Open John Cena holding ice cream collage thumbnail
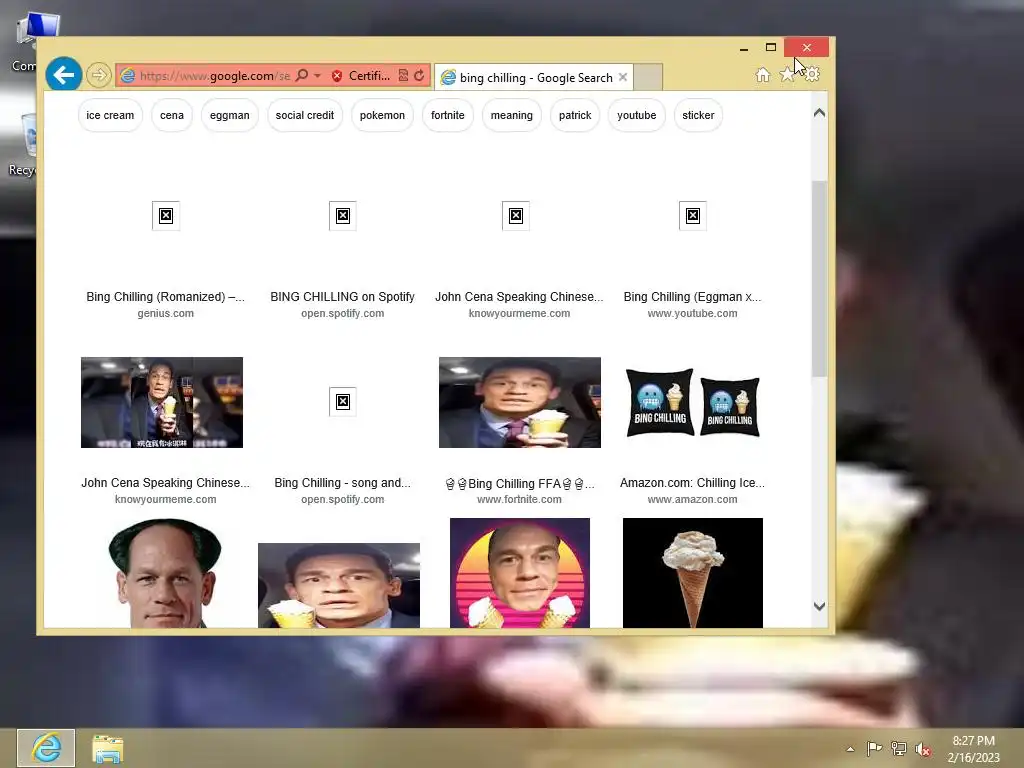1024x768 pixels. (162, 402)
